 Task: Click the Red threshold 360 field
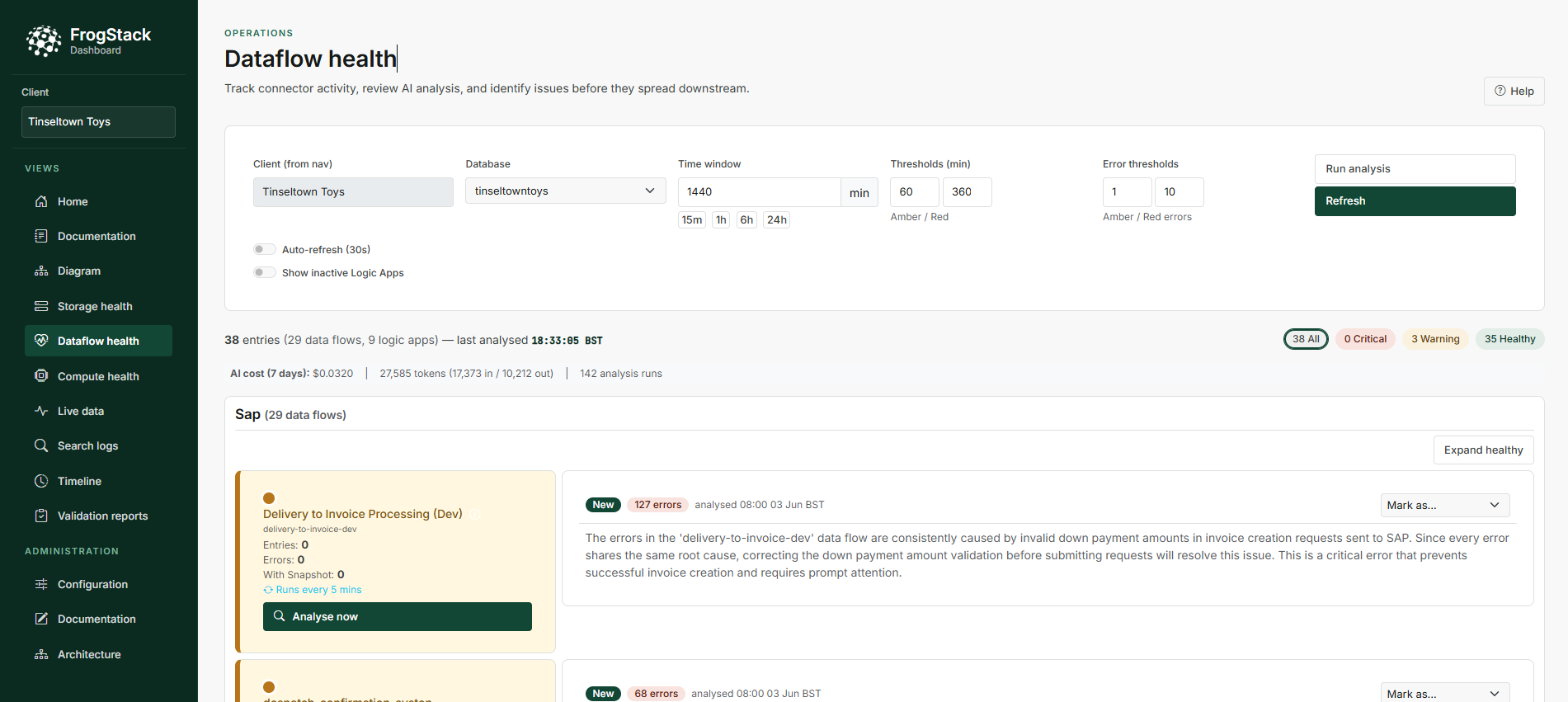pos(967,192)
